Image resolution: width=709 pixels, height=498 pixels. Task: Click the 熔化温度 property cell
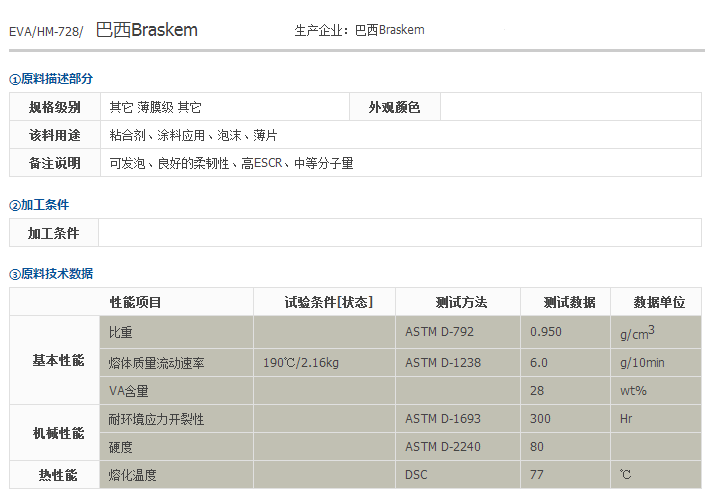[176, 474]
